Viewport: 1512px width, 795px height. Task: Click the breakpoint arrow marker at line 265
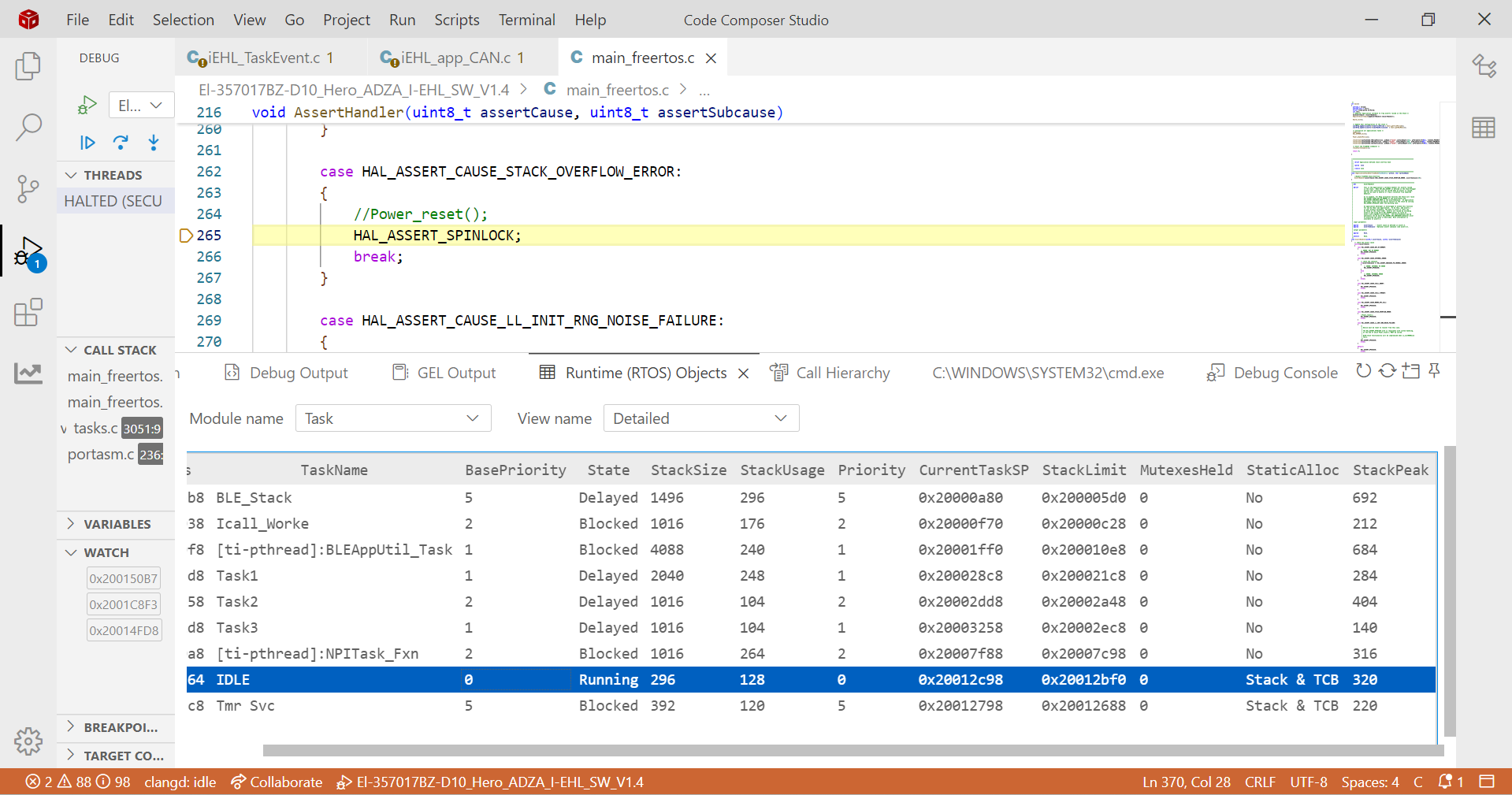[186, 236]
